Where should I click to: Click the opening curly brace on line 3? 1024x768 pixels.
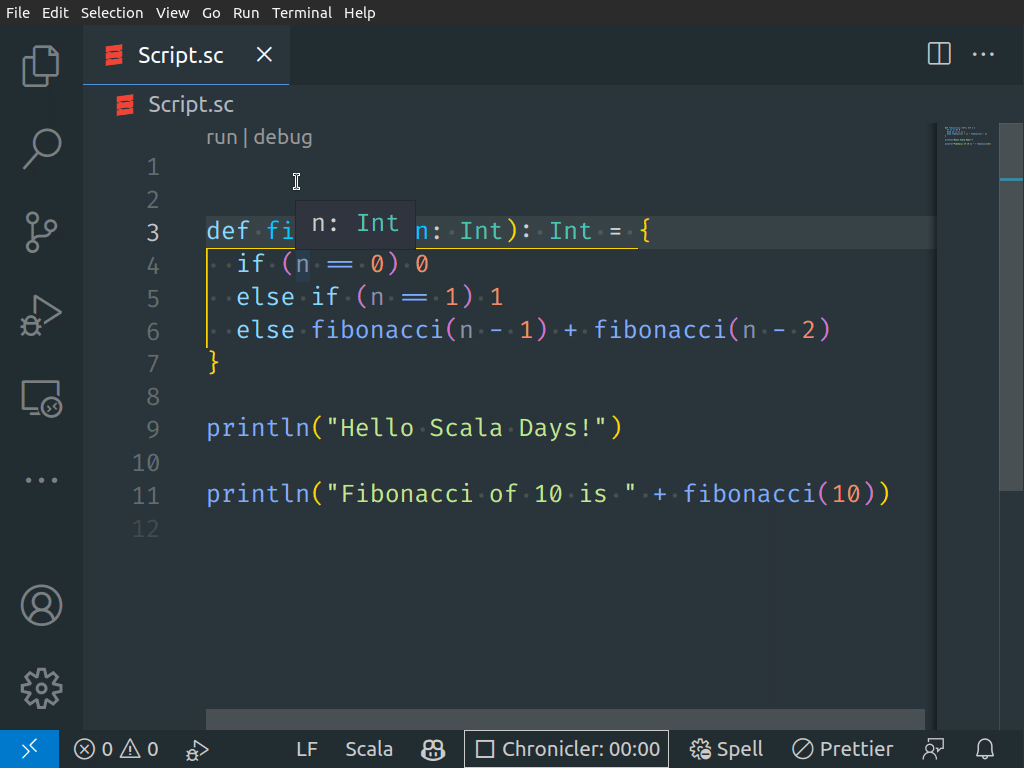[x=645, y=231]
